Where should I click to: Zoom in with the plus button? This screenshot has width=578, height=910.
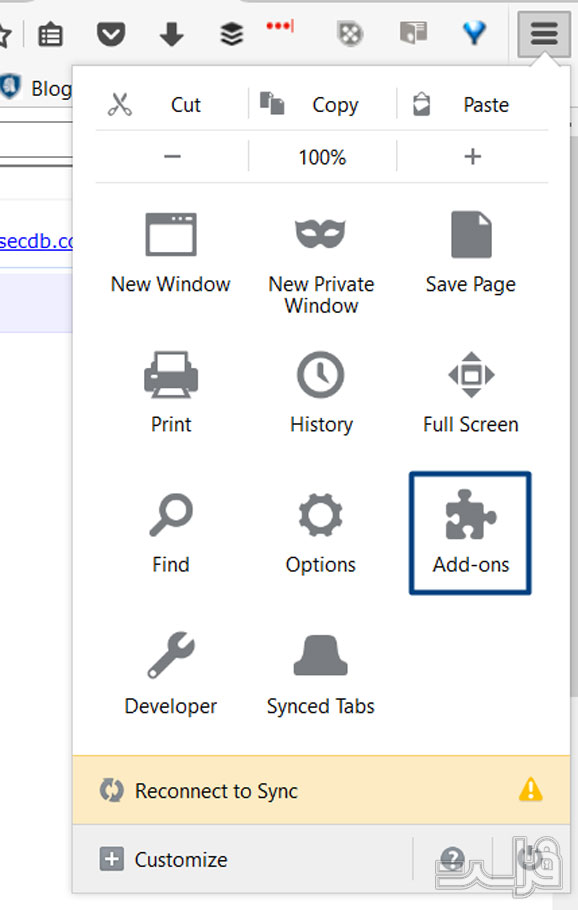tap(472, 156)
